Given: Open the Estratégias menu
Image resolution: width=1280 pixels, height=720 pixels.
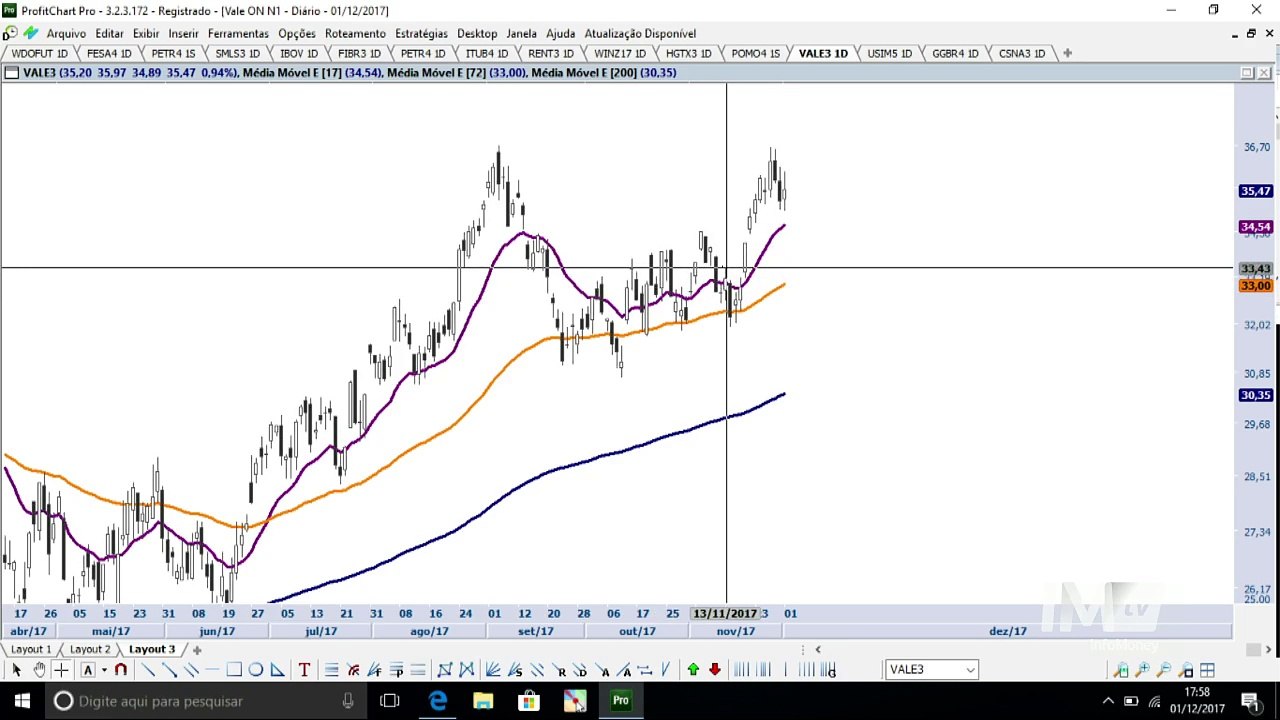Looking at the screenshot, I should [x=421, y=33].
